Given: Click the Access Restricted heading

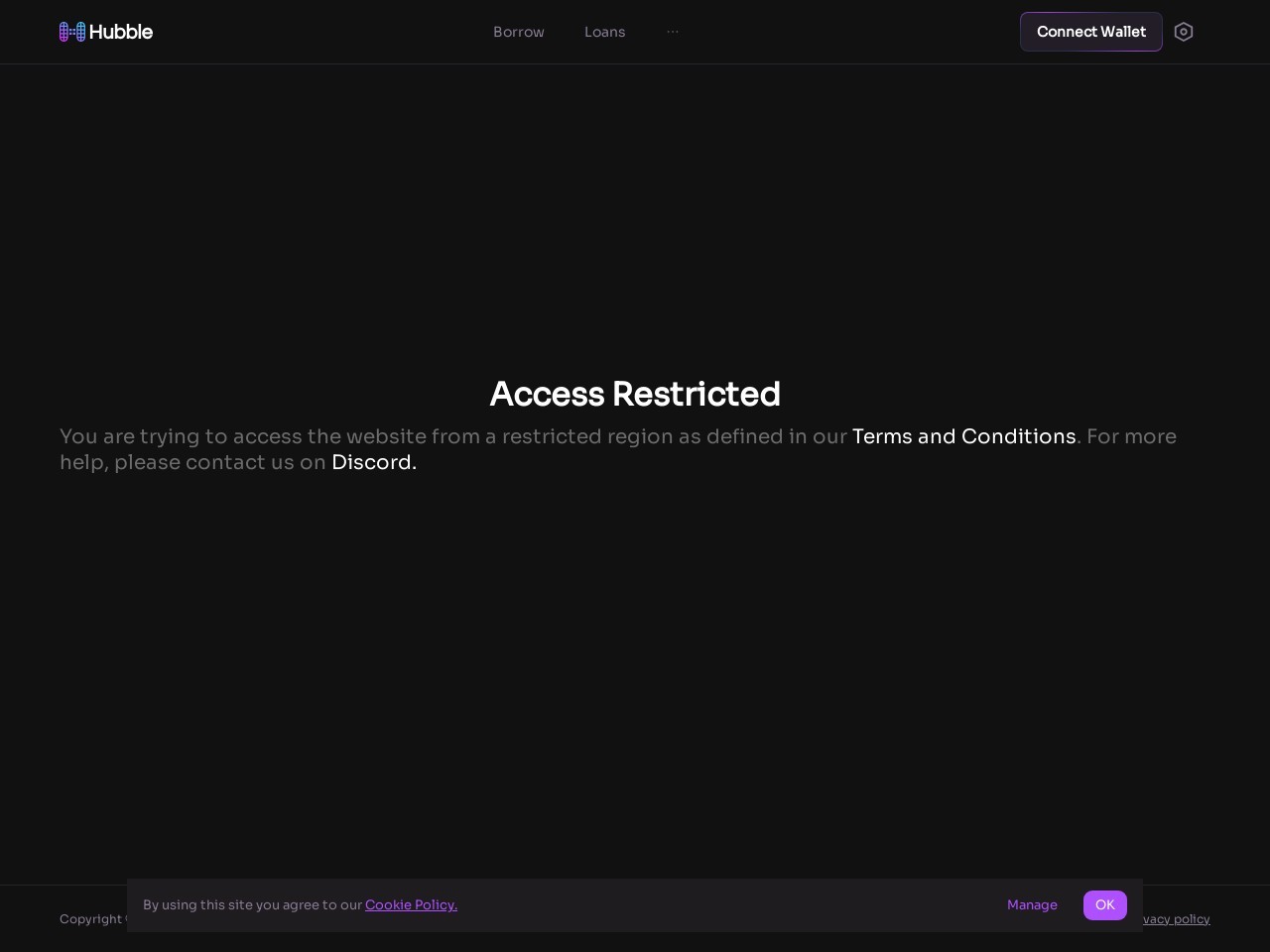Looking at the screenshot, I should click(x=635, y=394).
